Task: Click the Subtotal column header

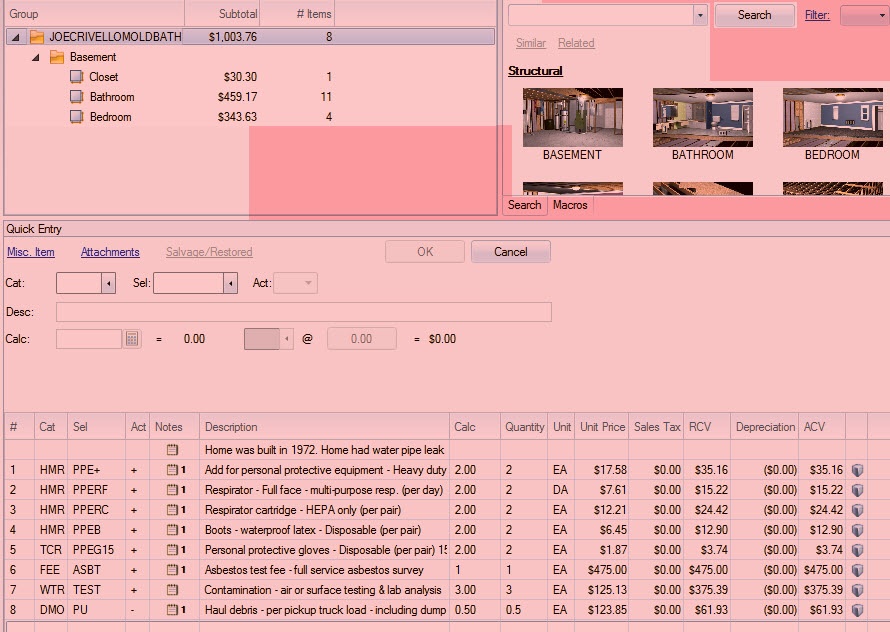Action: click(x=222, y=14)
